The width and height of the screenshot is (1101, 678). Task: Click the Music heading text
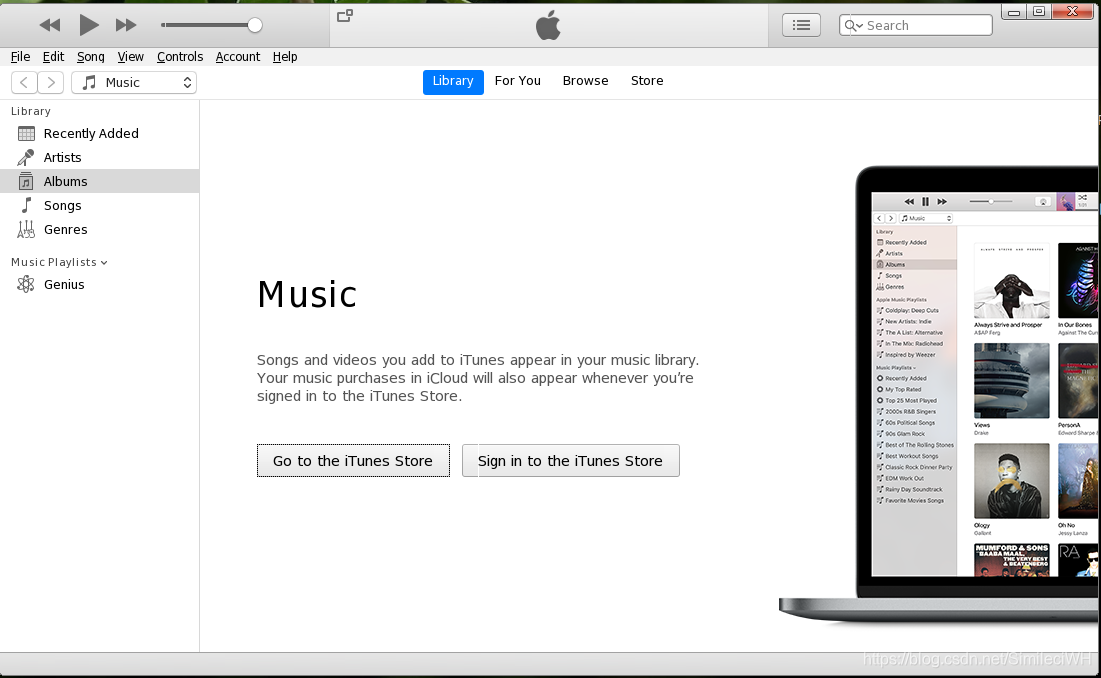click(x=307, y=294)
